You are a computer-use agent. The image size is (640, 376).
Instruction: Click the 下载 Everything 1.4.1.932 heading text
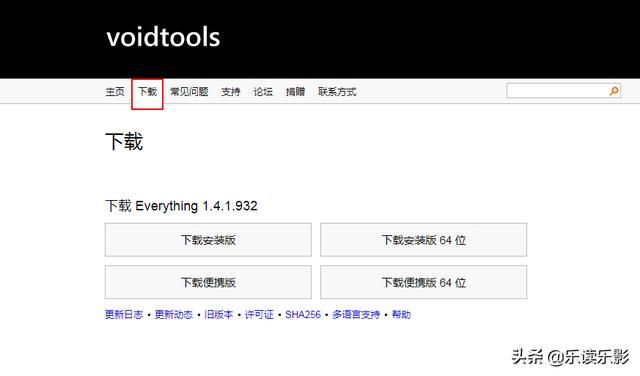181,206
